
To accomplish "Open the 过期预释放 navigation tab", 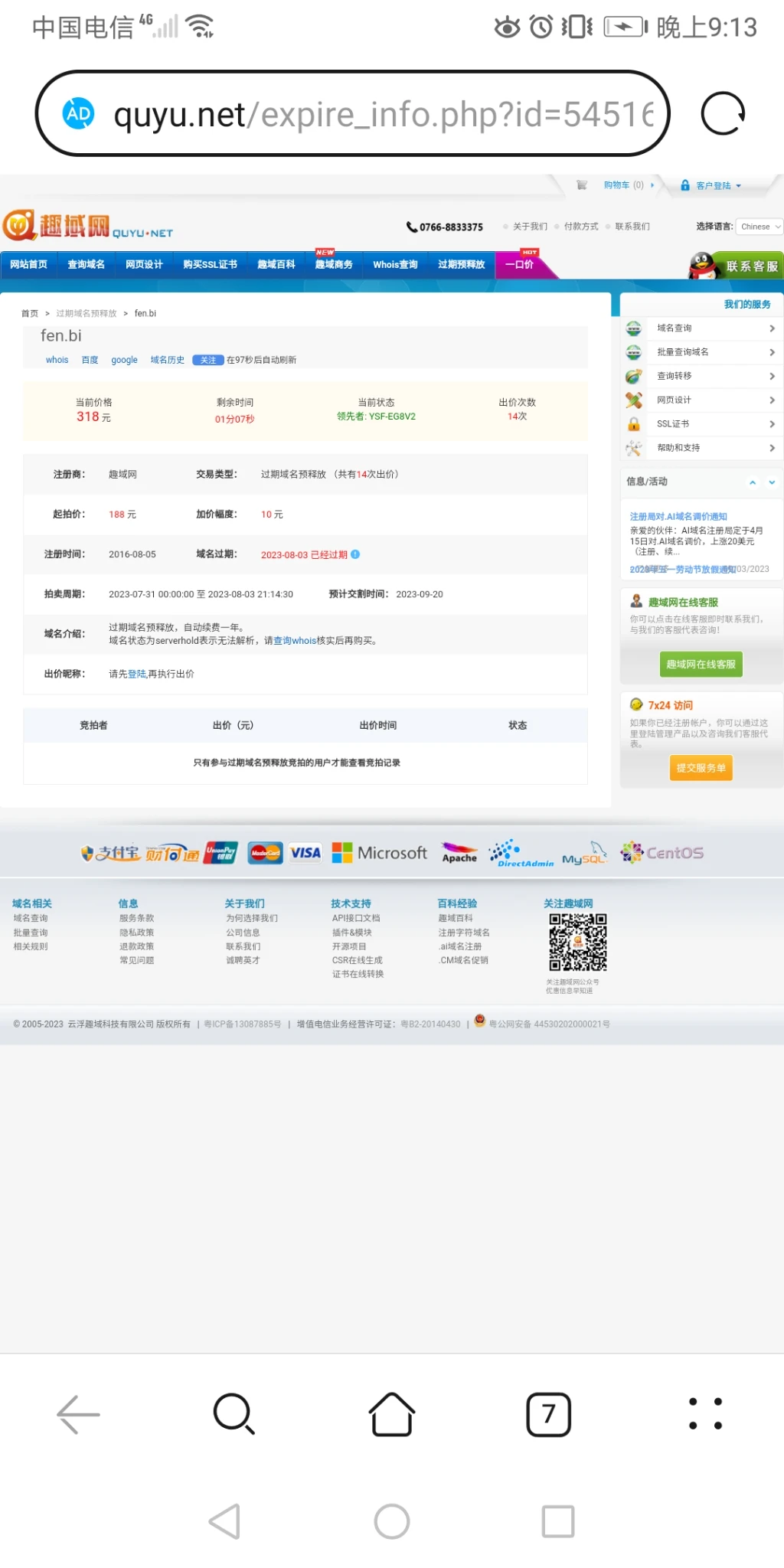I will pos(461,265).
